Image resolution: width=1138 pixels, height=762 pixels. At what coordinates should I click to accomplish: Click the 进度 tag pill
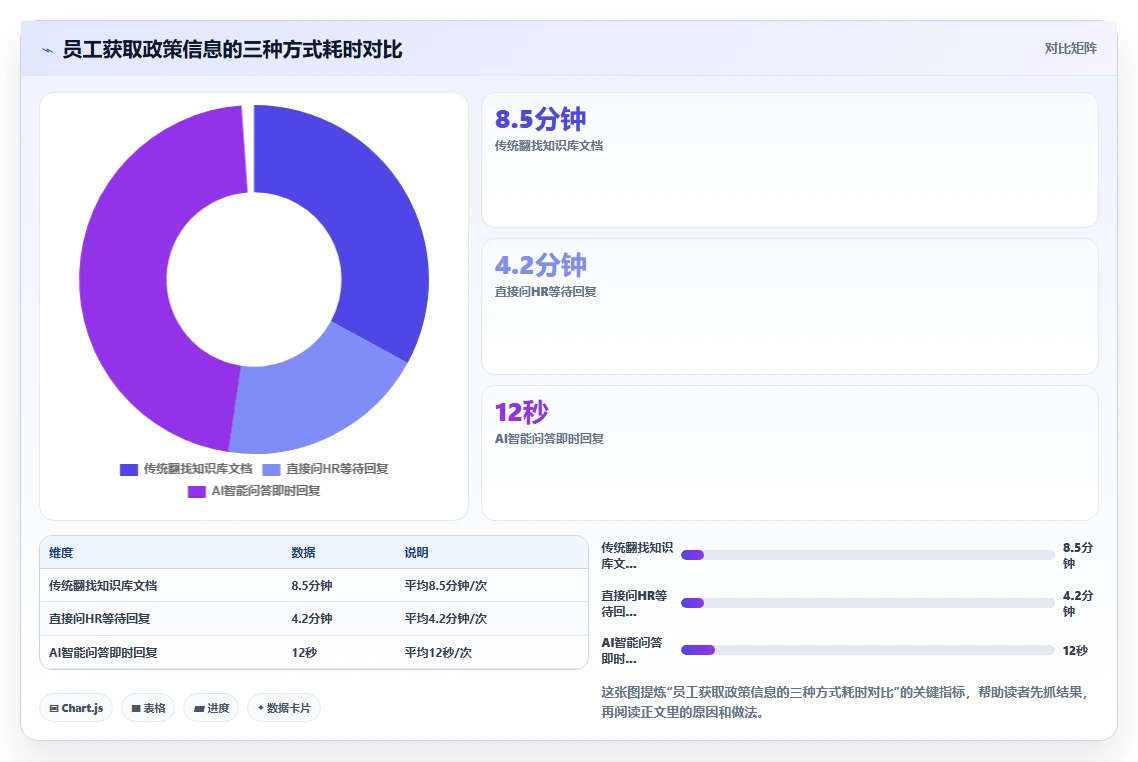click(211, 708)
